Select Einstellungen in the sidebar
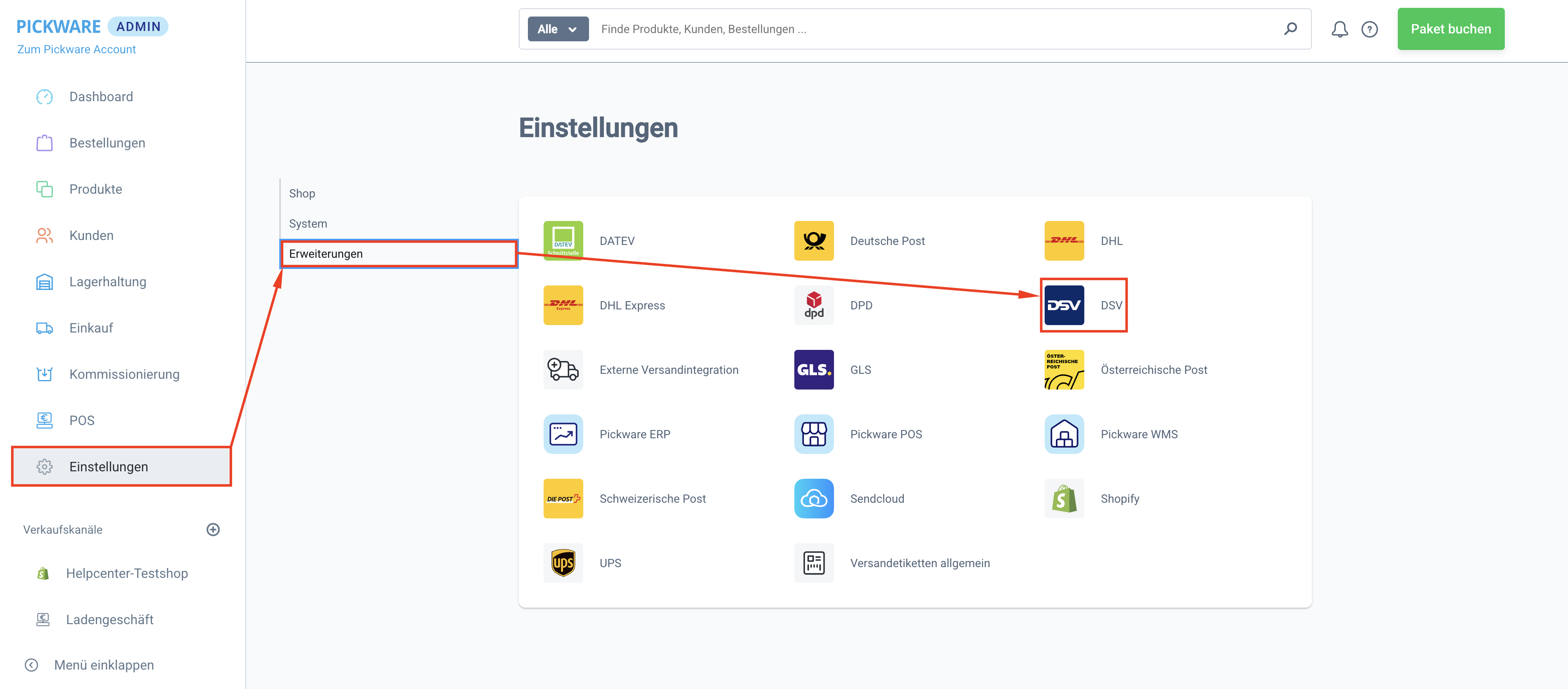1568x689 pixels. pos(108,467)
